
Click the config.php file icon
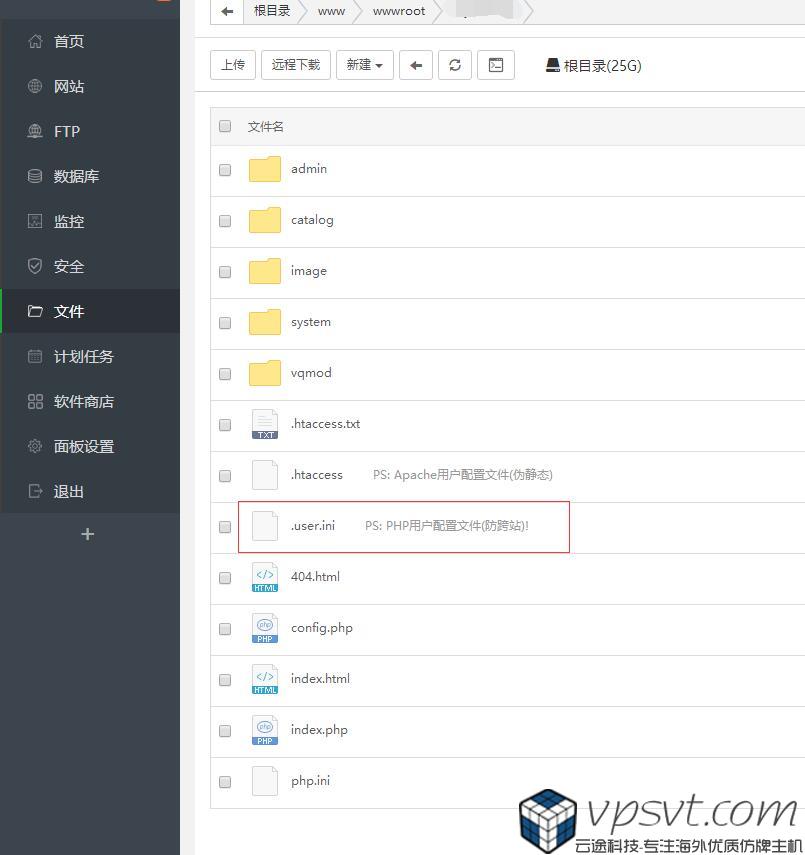pyautogui.click(x=265, y=628)
